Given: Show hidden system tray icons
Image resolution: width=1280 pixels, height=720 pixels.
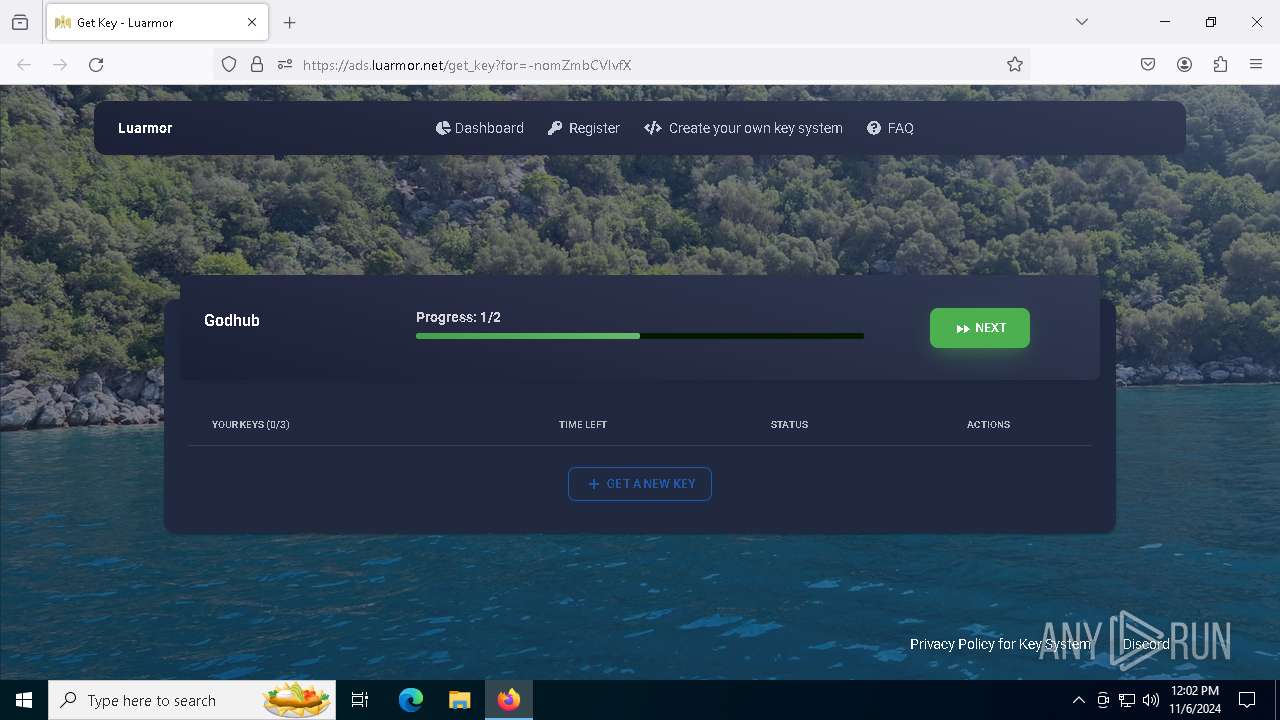Looking at the screenshot, I should click(1078, 700).
